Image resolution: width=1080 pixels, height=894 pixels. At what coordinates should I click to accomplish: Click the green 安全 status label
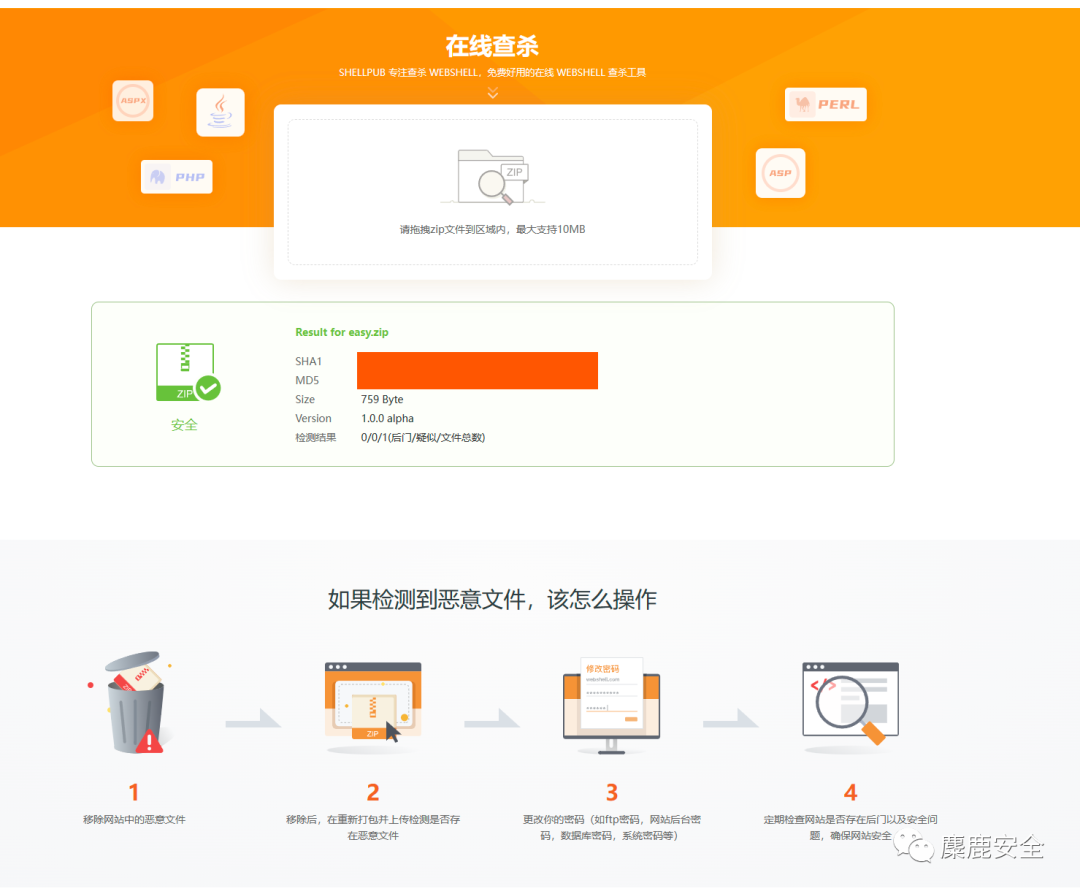tap(184, 425)
